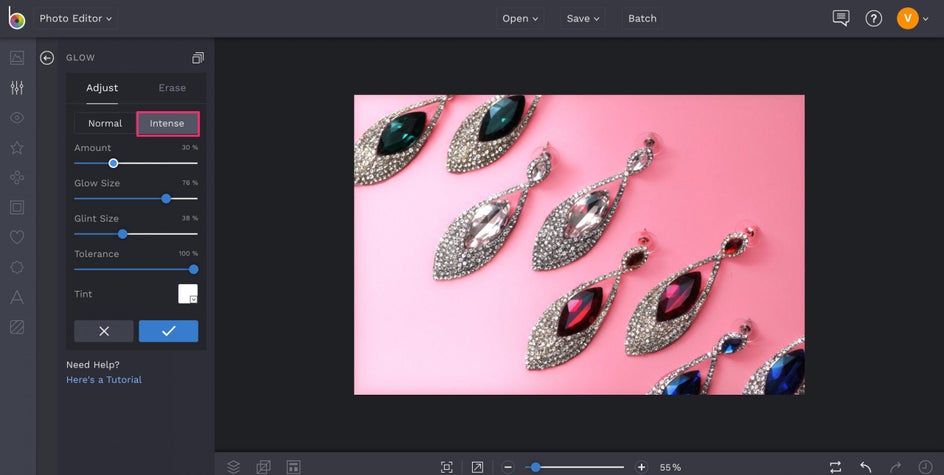
Task: Adjust the Glint Size slider
Action: pos(136,234)
